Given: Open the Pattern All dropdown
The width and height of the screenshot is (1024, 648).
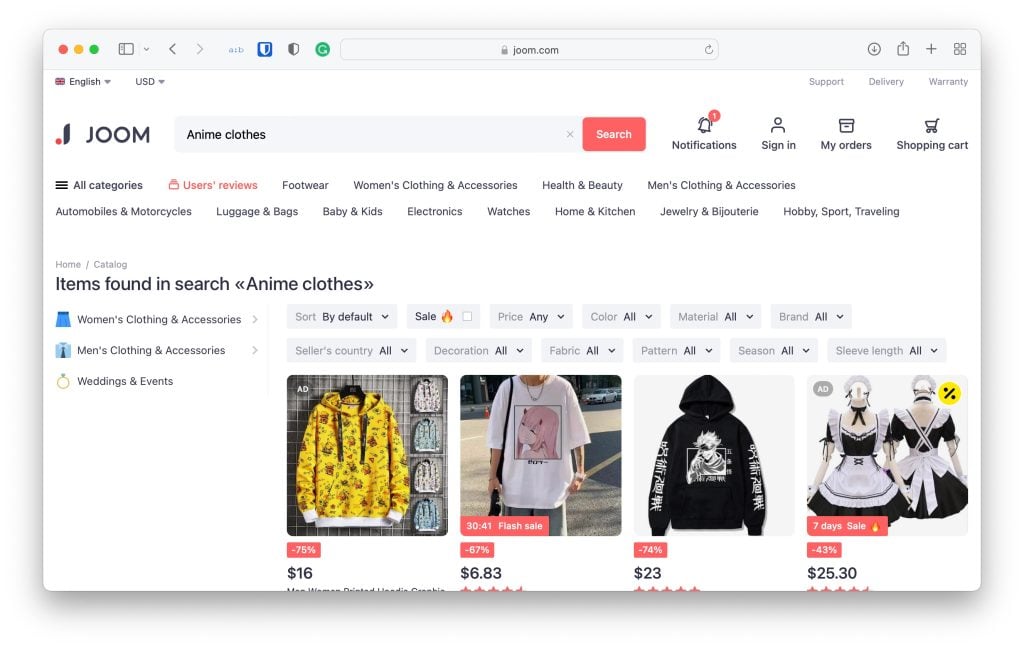Looking at the screenshot, I should coord(676,351).
